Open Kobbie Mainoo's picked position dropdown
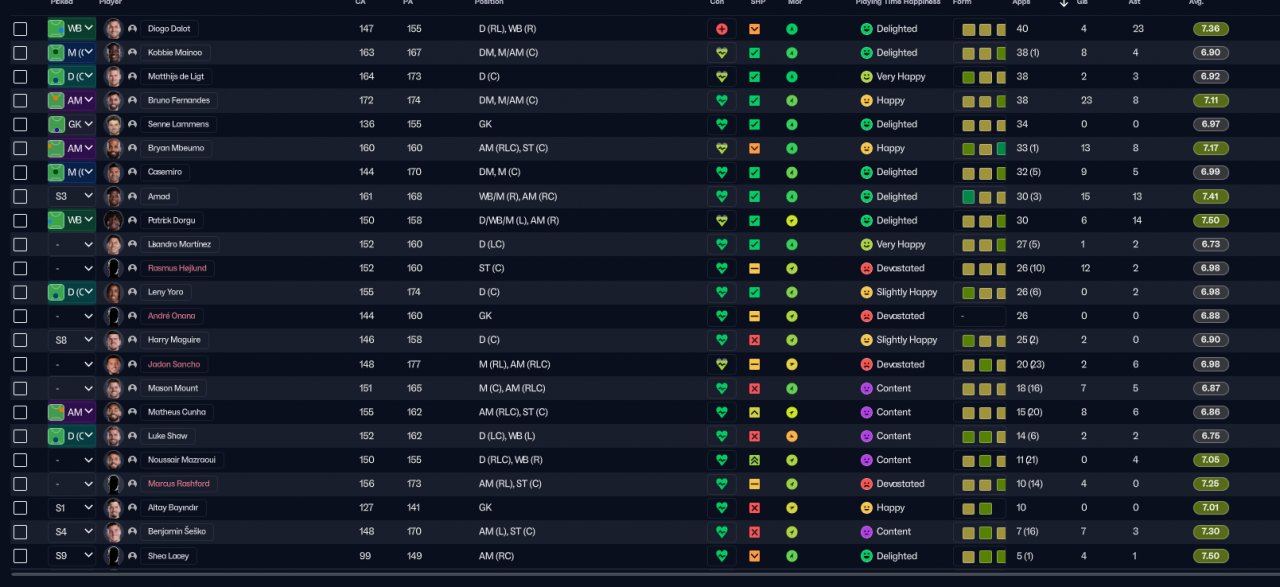The height and width of the screenshot is (587, 1280). (71, 53)
